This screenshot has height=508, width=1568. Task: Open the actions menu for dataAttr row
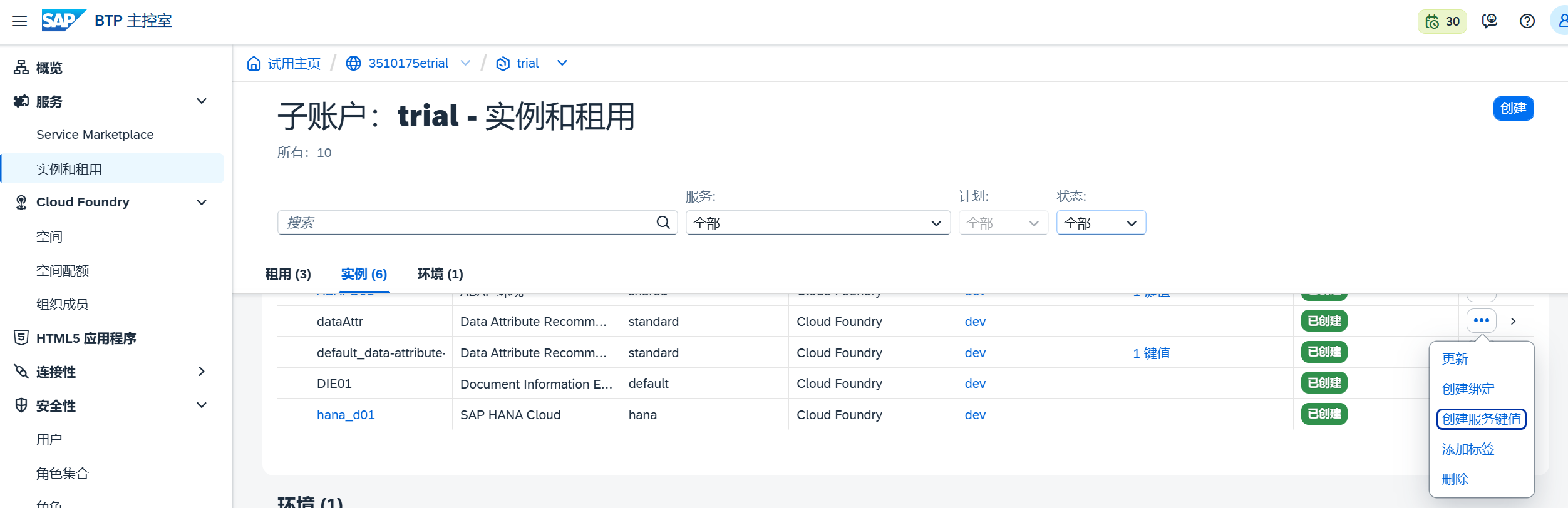(1482, 321)
